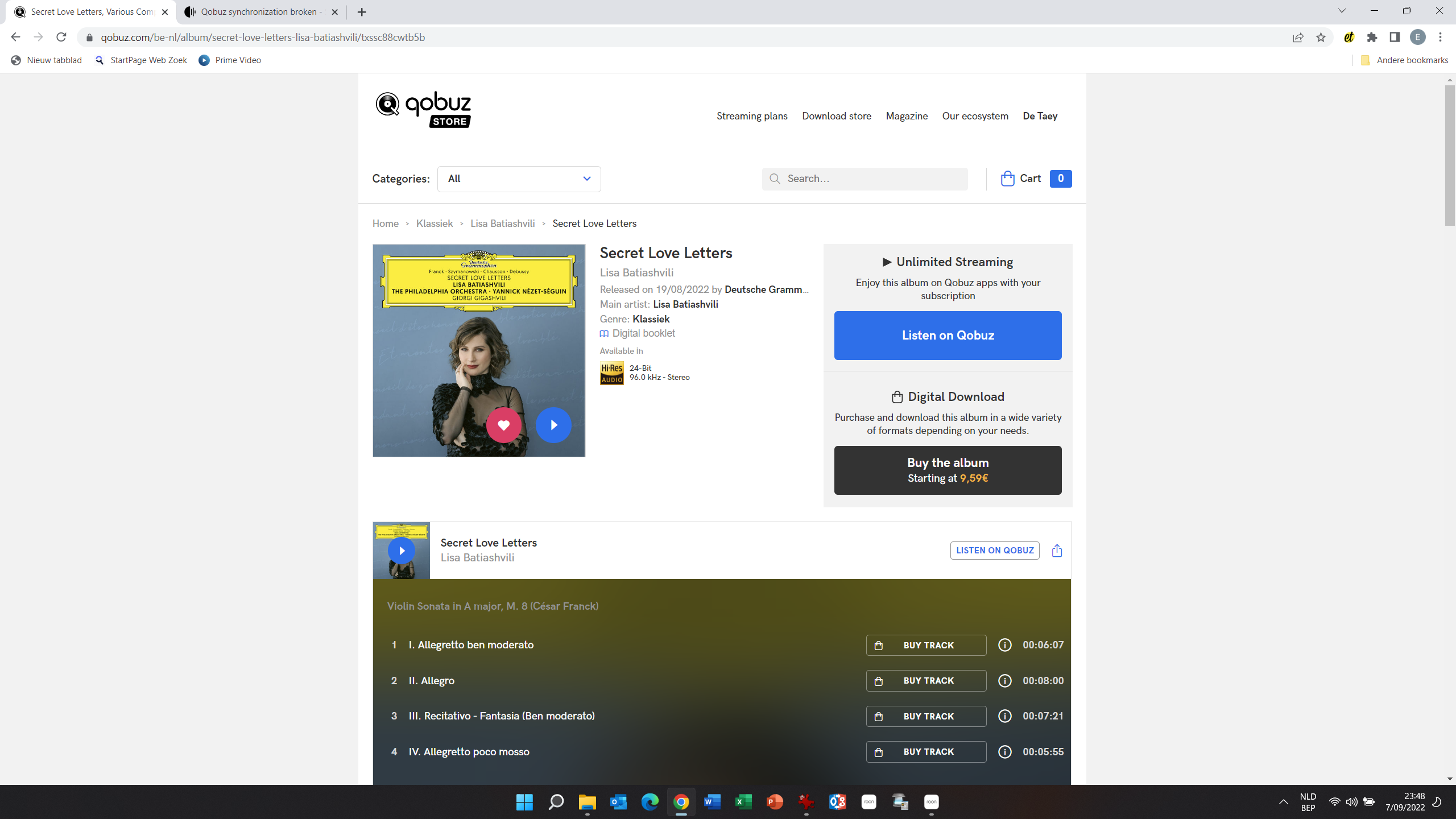Reload the page
1456x819 pixels.
pos(61,37)
